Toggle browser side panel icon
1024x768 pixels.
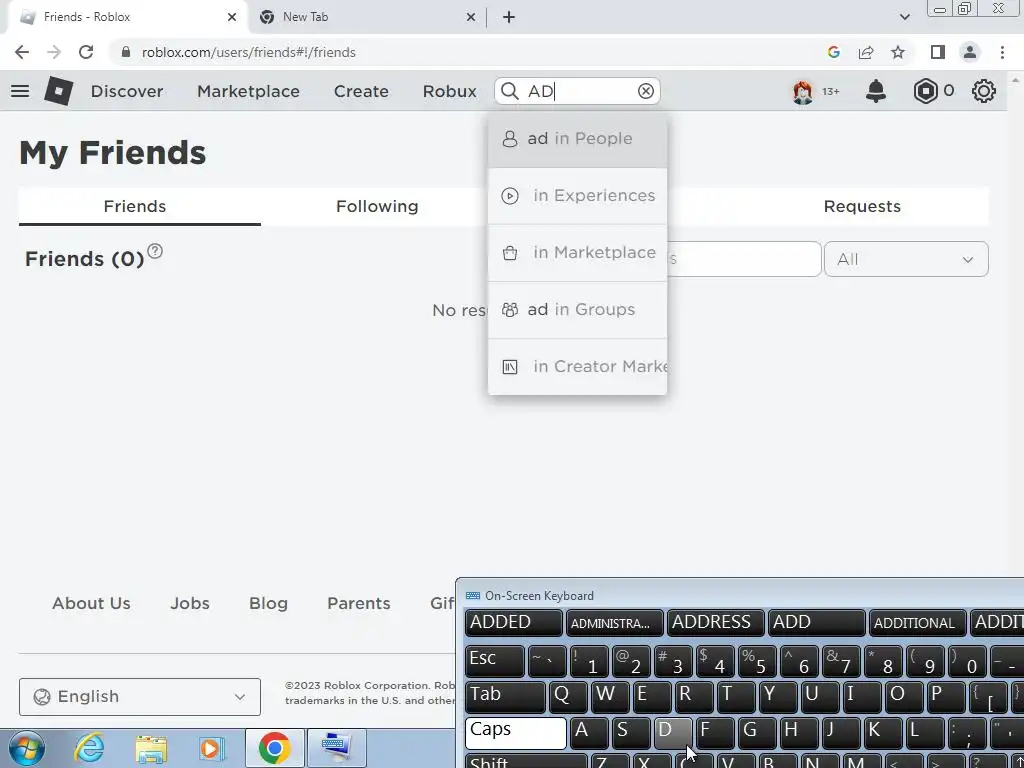938,52
